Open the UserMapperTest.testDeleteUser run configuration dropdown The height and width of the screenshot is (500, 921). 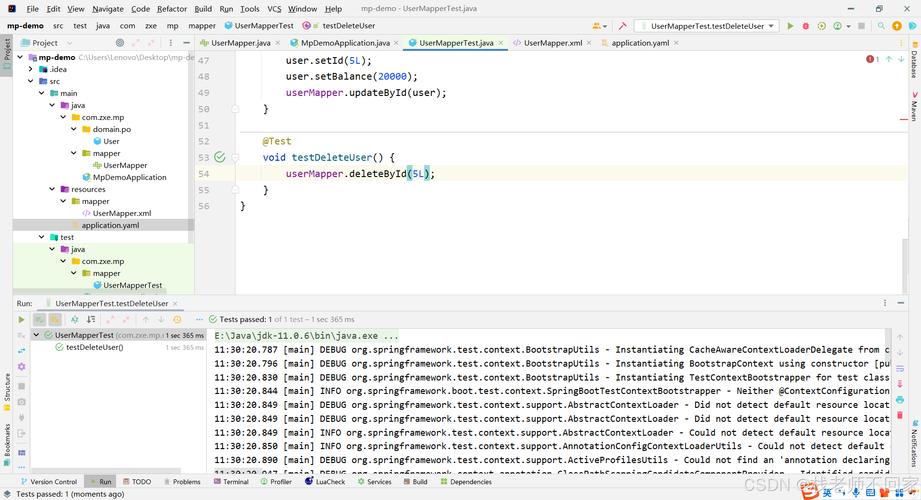pos(708,26)
